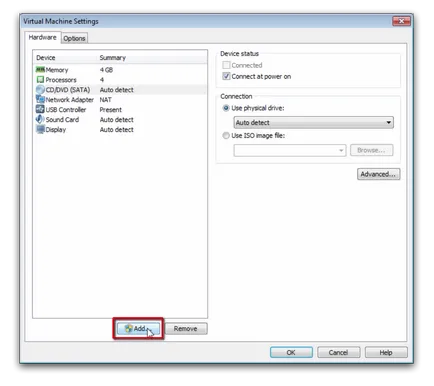Open the Advanced settings dialog
The image size is (434, 386).
click(378, 174)
